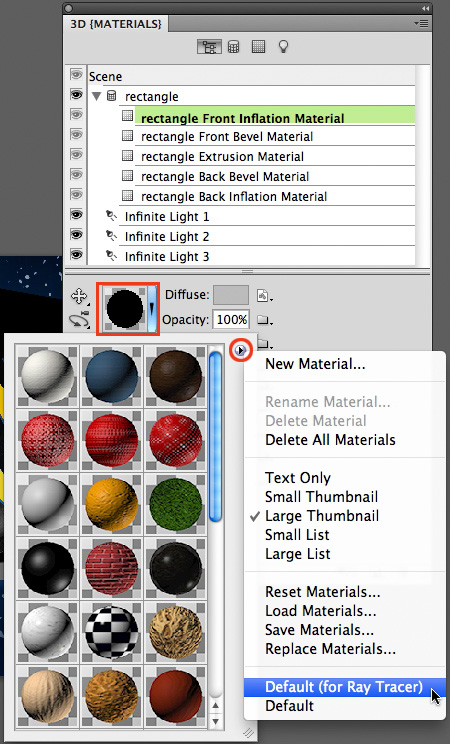Pick the checkerboard sphere material thumbnail
The image size is (450, 744).
[112, 632]
